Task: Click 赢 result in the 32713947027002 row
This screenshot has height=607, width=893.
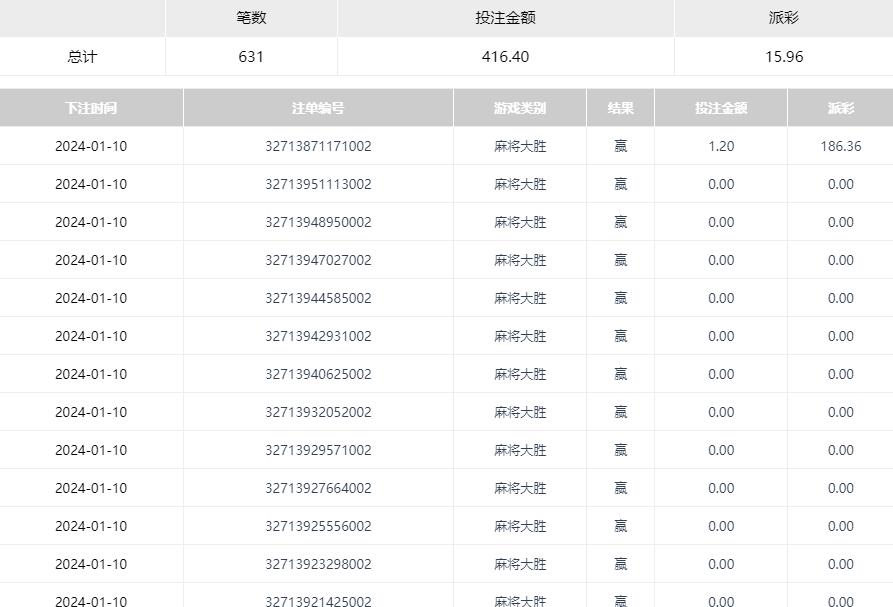Action: [621, 260]
